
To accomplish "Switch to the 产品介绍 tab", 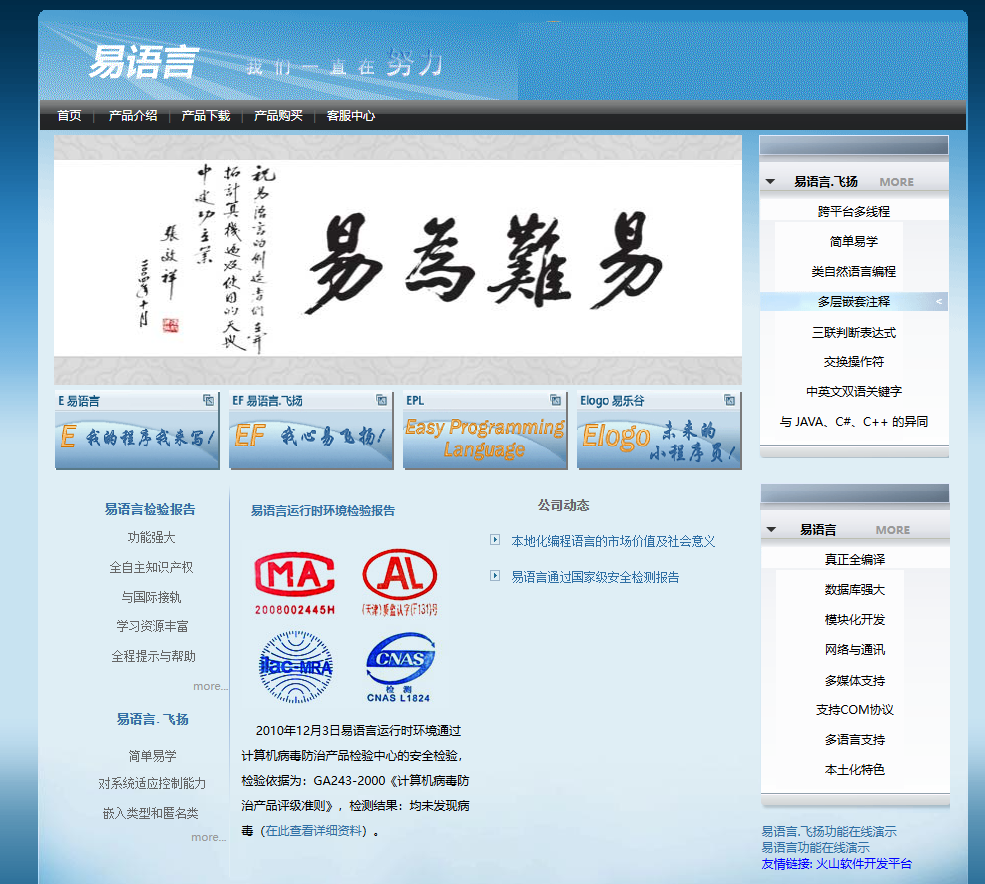I will (x=131, y=115).
